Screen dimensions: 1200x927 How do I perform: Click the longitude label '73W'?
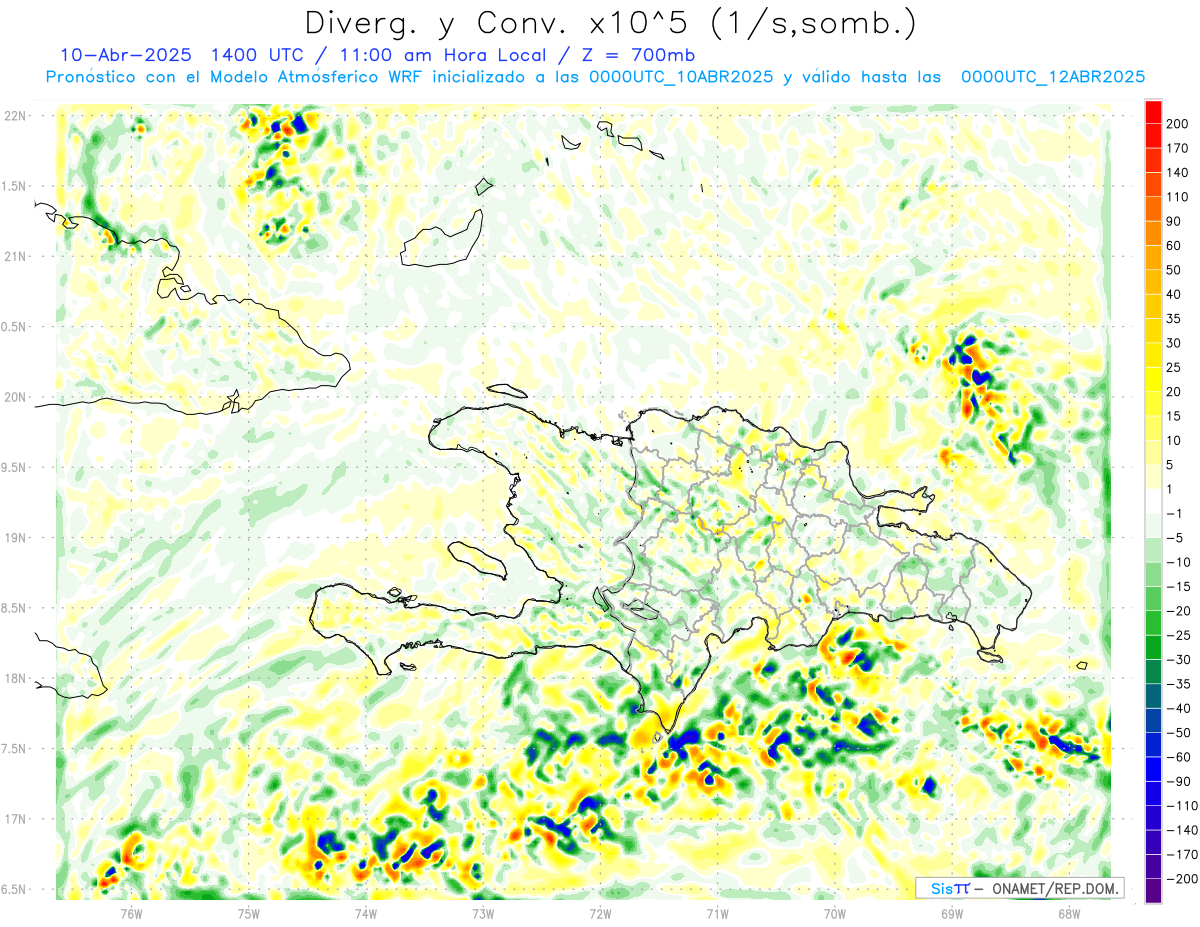pos(483,913)
